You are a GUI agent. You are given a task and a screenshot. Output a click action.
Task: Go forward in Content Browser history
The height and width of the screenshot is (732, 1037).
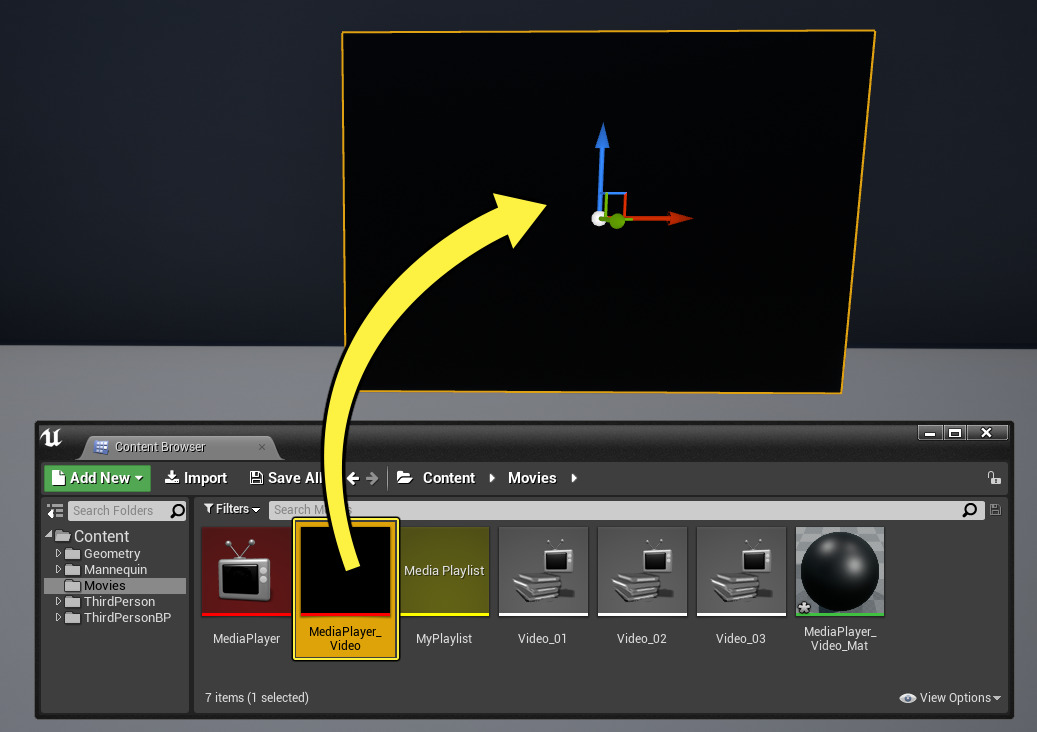pyautogui.click(x=372, y=478)
